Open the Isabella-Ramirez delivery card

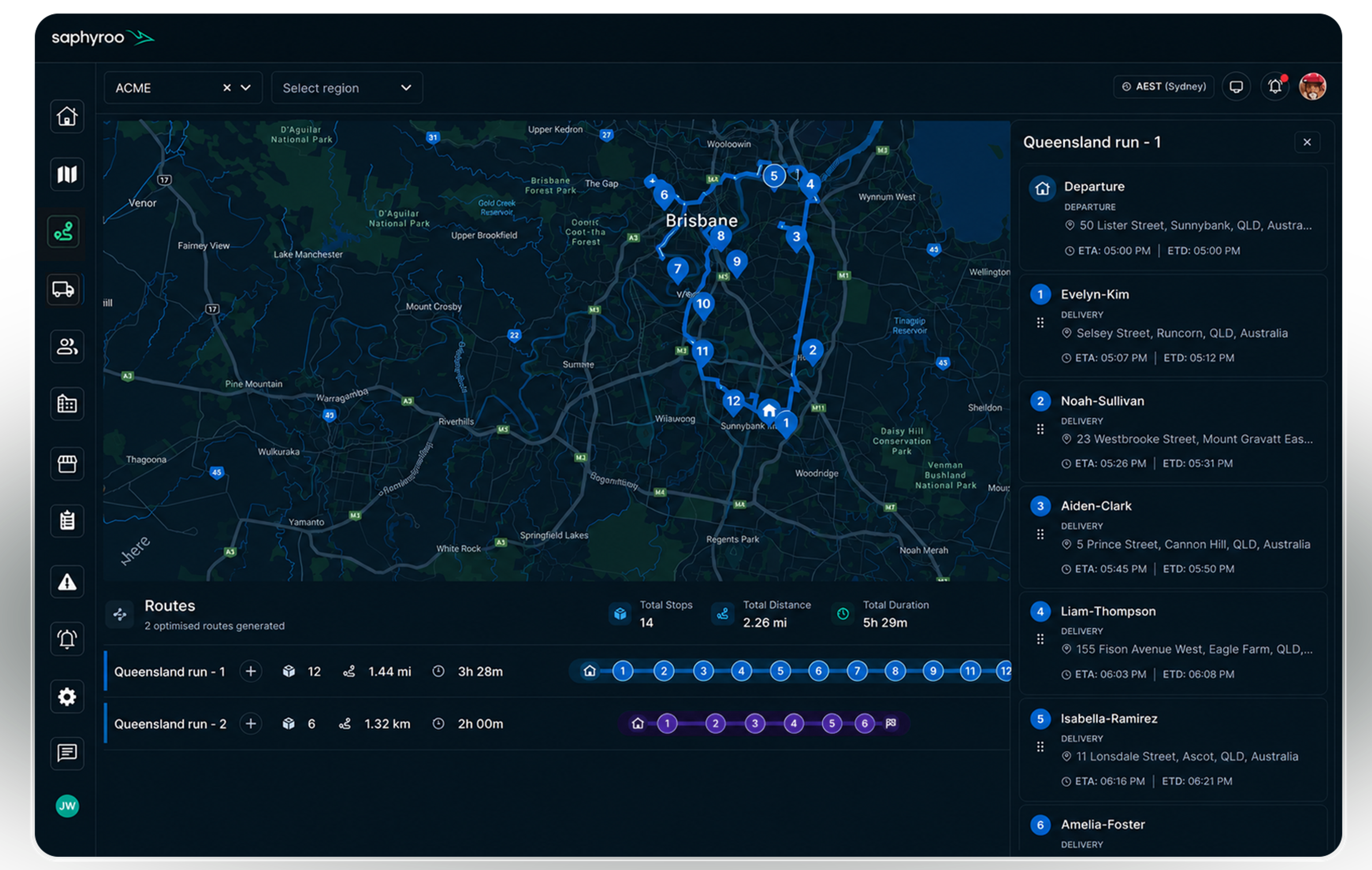pos(1173,749)
